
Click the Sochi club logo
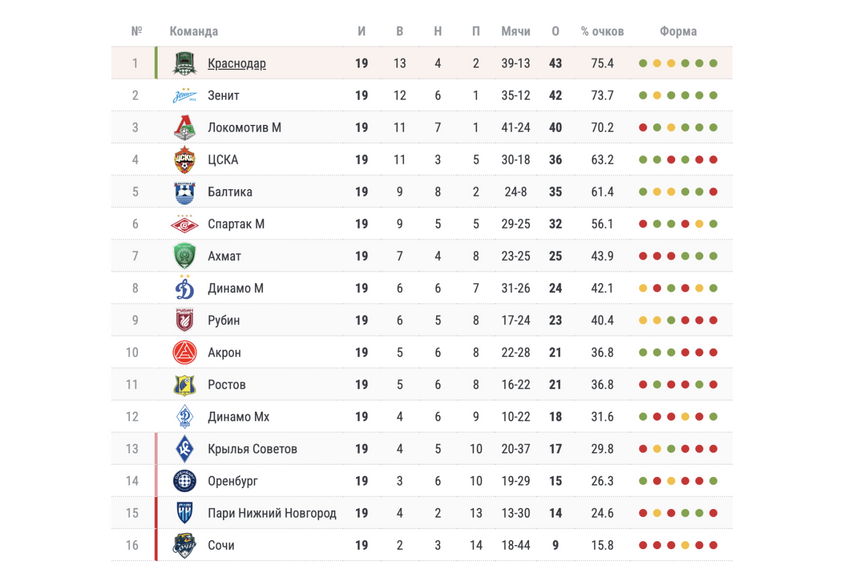[185, 545]
